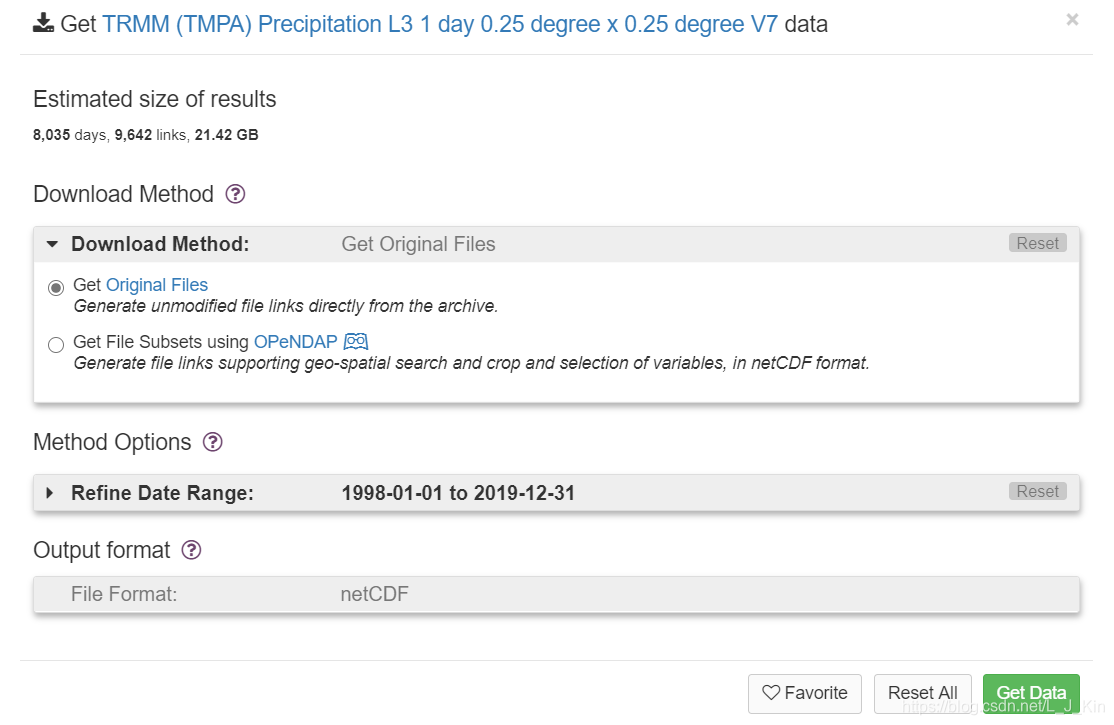Reset the Download Method section
This screenshot has width=1114, height=725.
pyautogui.click(x=1037, y=244)
